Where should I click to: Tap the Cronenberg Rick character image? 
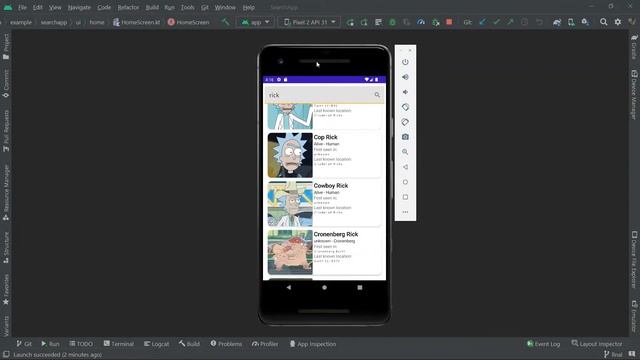coord(290,252)
